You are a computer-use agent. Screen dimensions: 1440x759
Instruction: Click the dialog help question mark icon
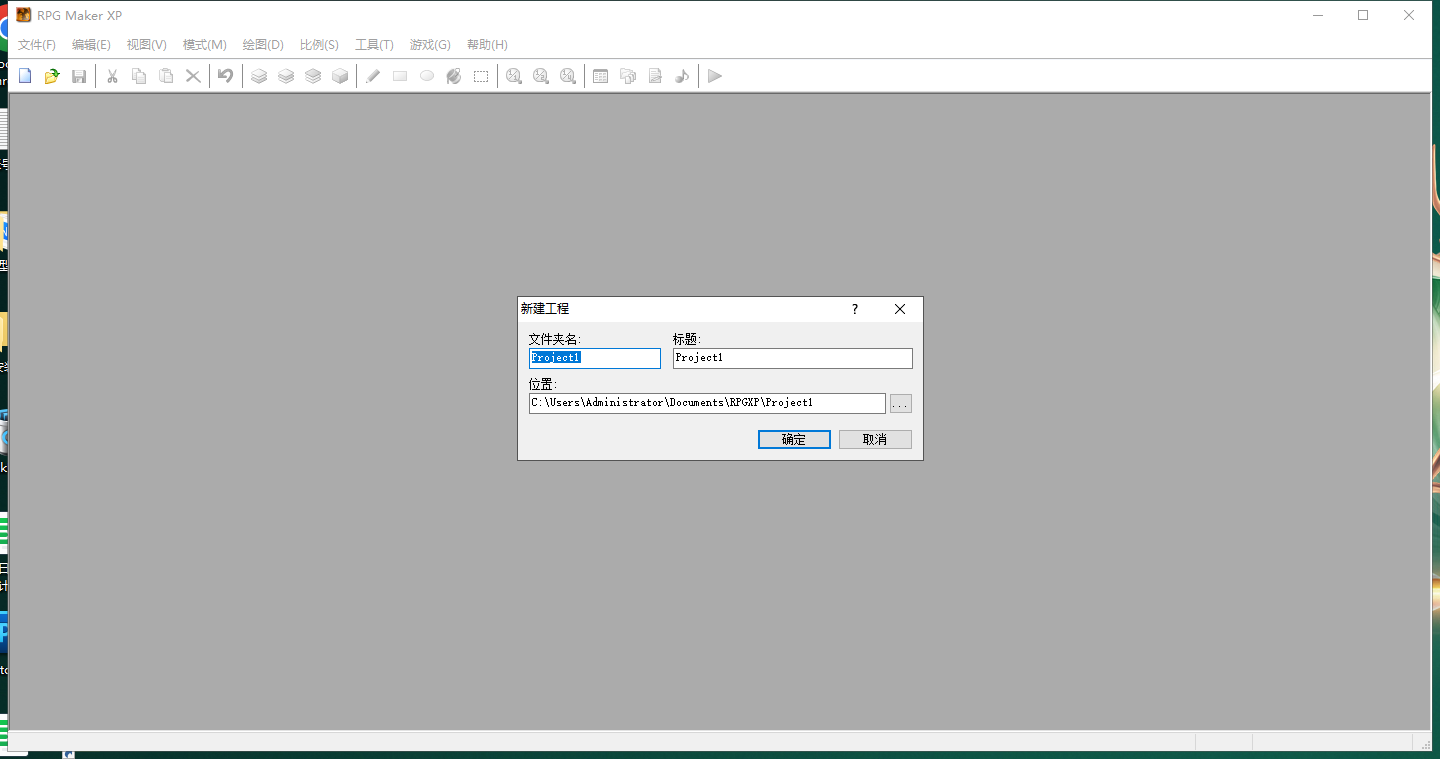coord(854,309)
